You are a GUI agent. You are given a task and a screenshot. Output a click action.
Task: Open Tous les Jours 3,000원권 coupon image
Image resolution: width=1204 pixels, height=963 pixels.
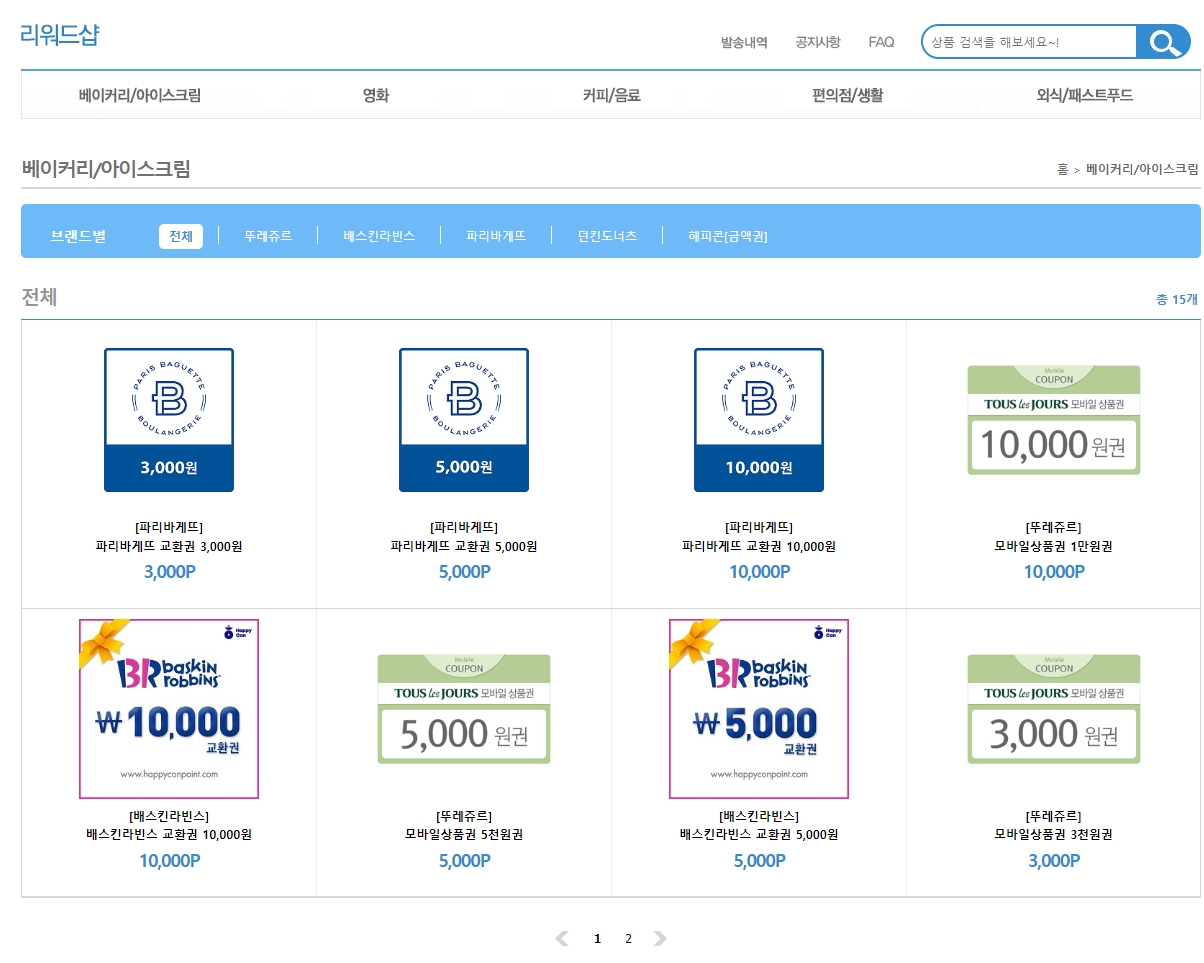(x=1054, y=709)
